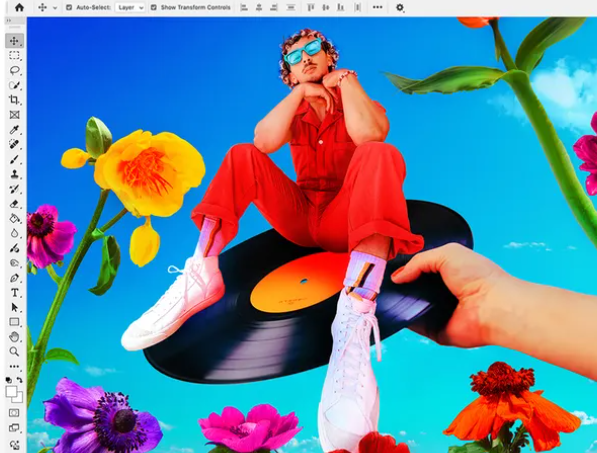
Task: Activate the Hand tool
Action: (14, 337)
